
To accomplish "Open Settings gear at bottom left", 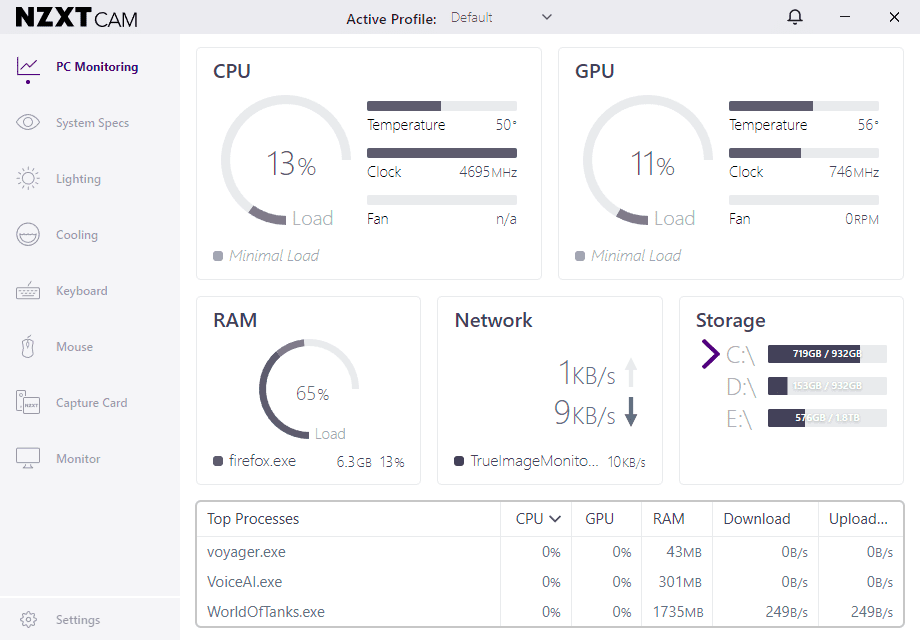I will (x=28, y=620).
